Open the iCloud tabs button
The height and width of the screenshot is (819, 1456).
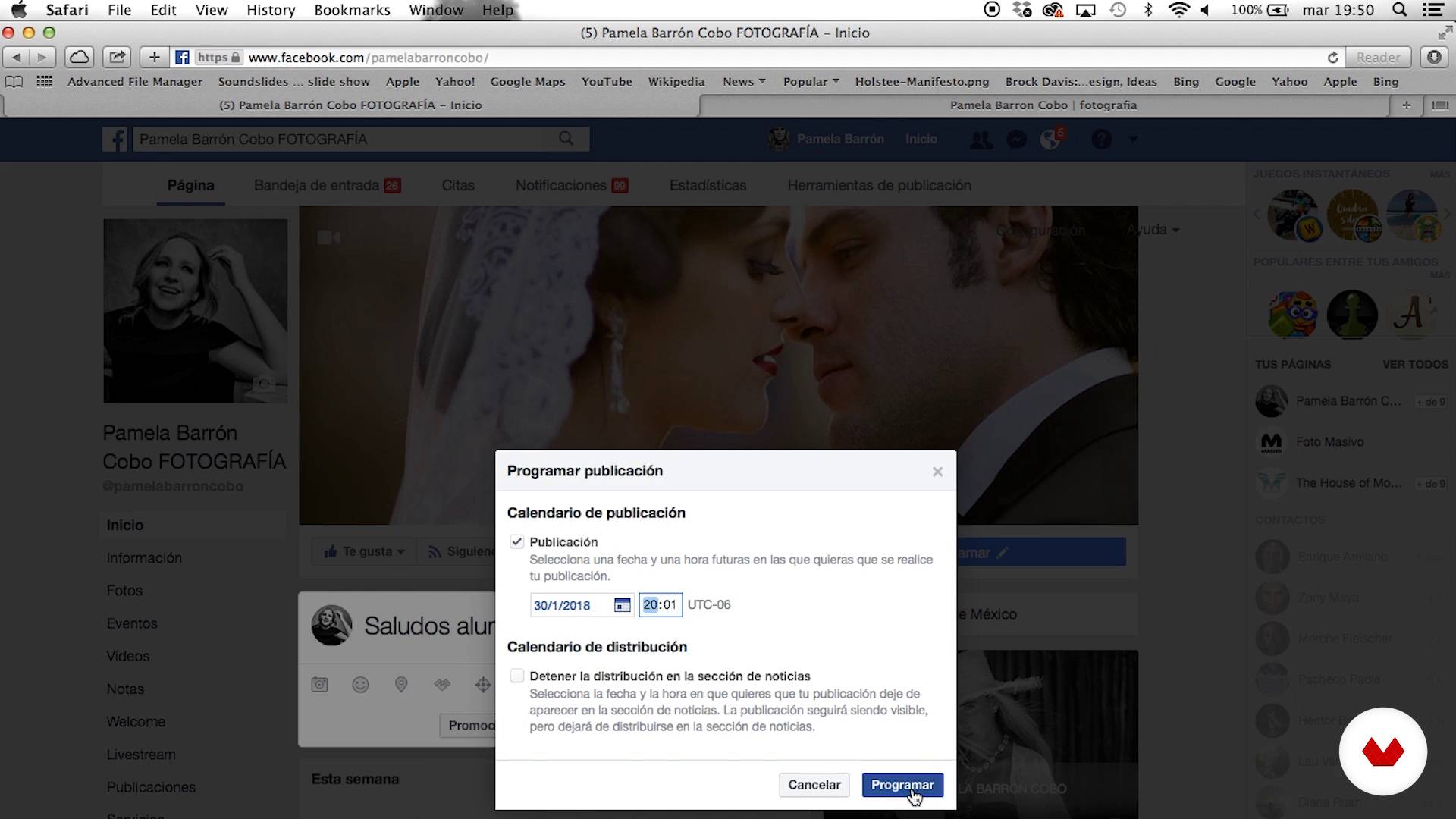click(x=79, y=57)
